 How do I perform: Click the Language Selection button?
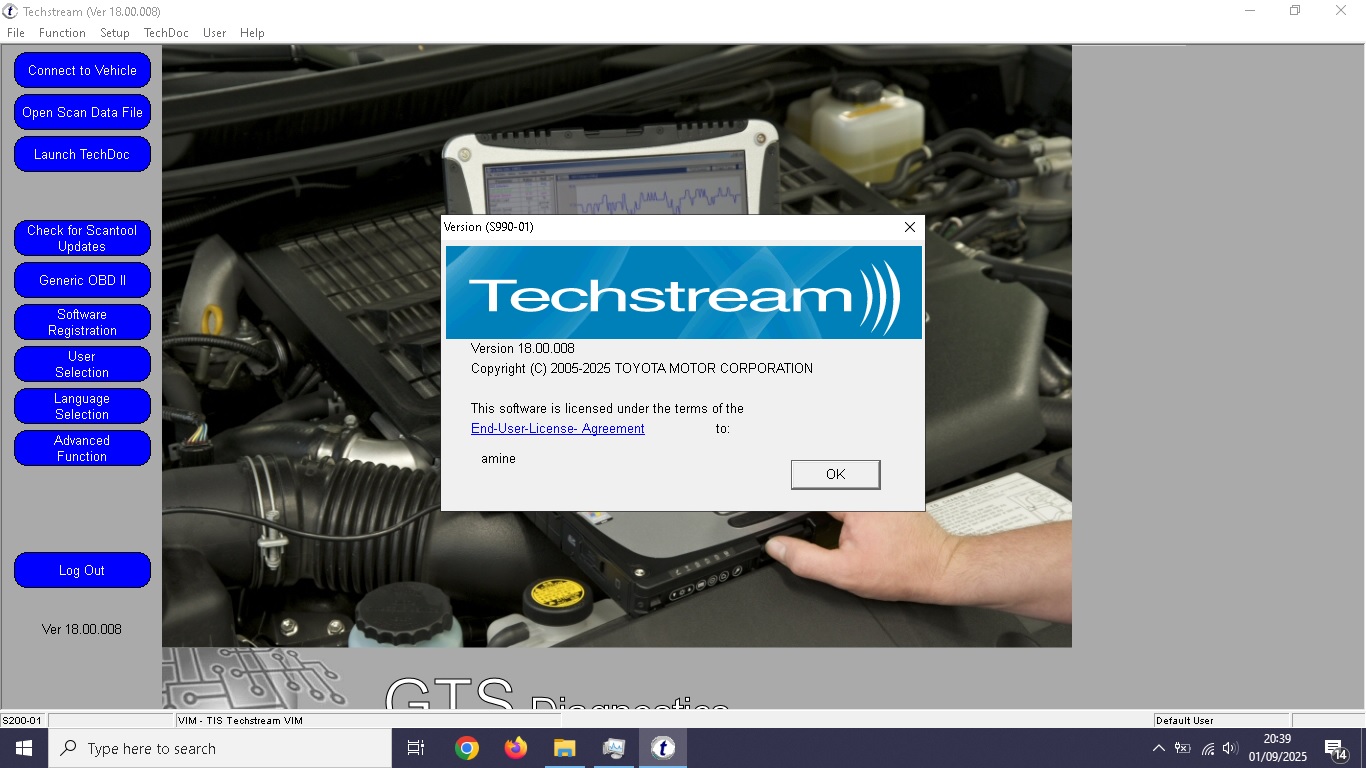(x=82, y=406)
